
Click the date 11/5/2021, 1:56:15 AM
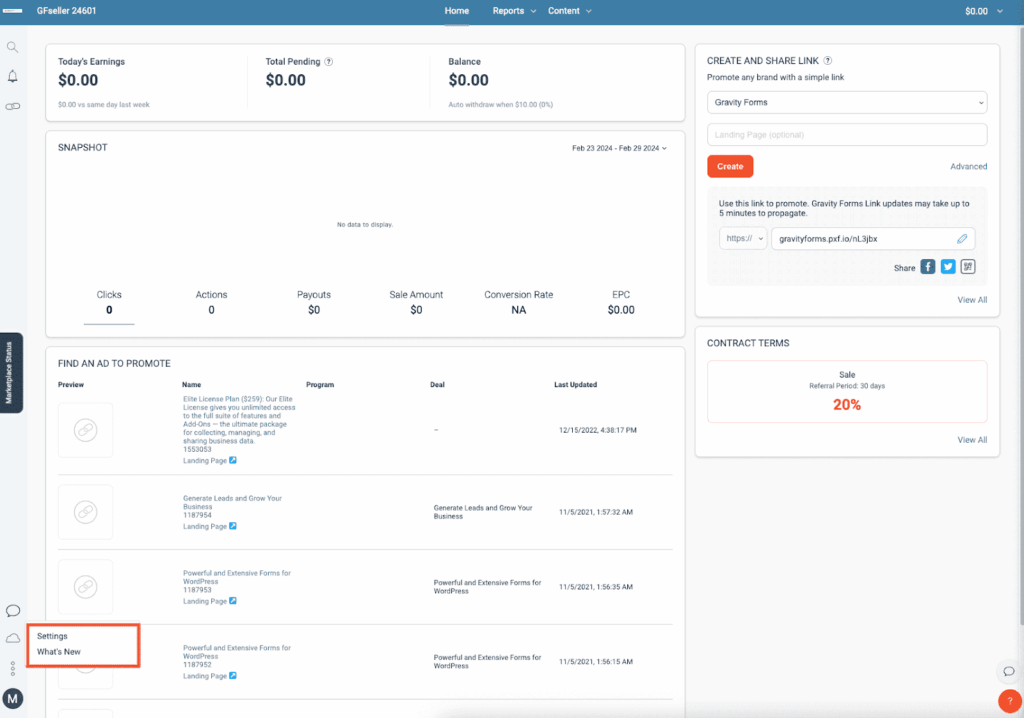point(596,662)
